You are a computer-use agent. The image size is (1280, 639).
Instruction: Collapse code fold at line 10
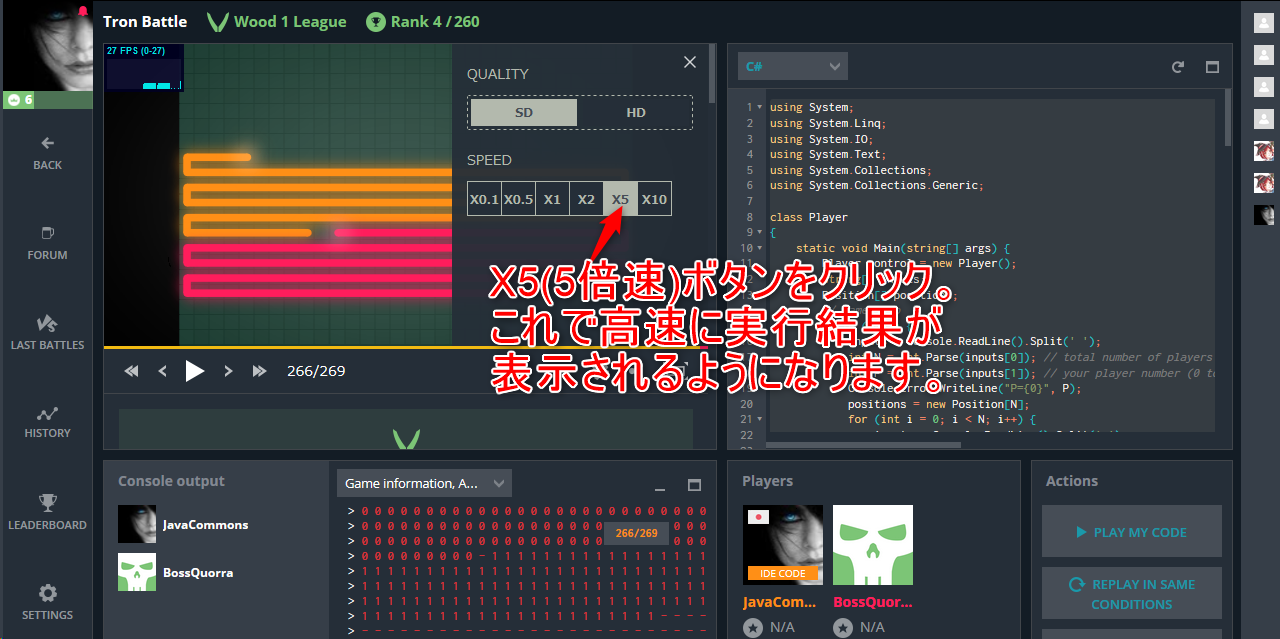click(x=760, y=248)
